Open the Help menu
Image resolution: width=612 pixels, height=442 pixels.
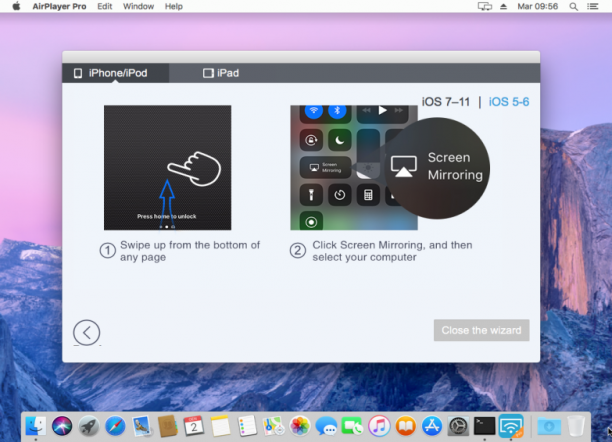pyautogui.click(x=174, y=6)
